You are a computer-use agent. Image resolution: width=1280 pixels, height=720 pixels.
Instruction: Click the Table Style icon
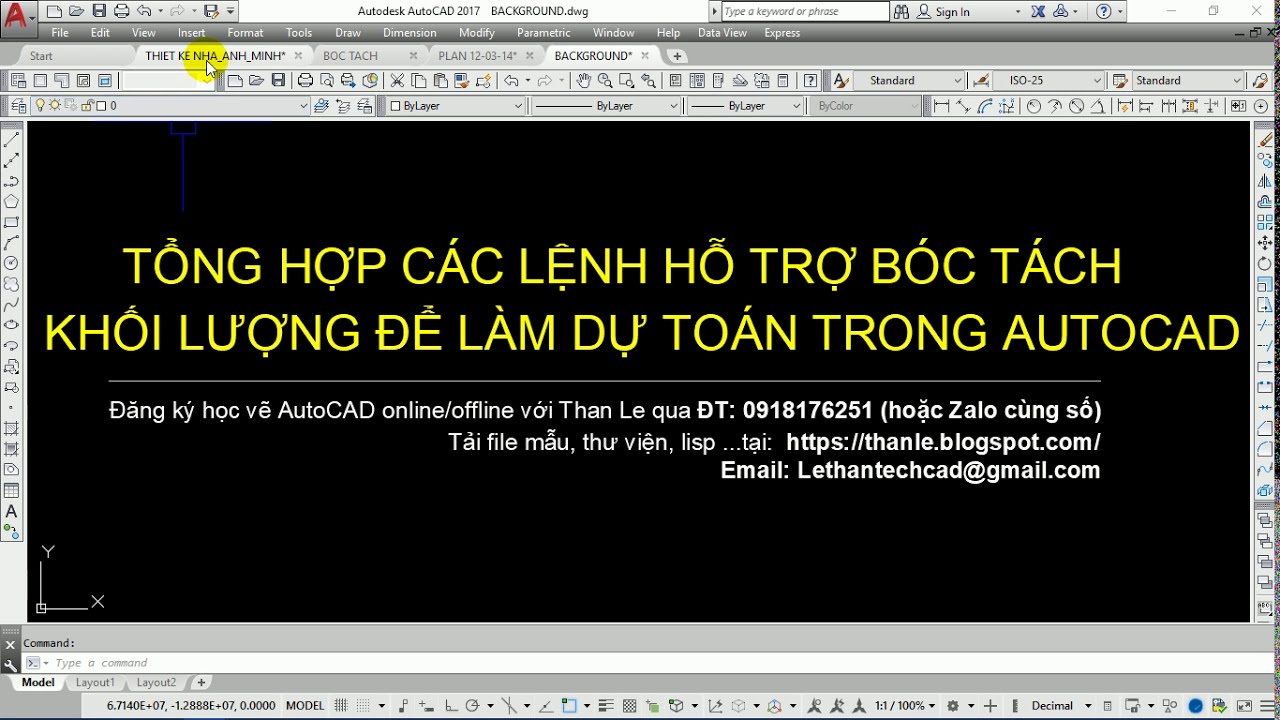coord(1121,80)
